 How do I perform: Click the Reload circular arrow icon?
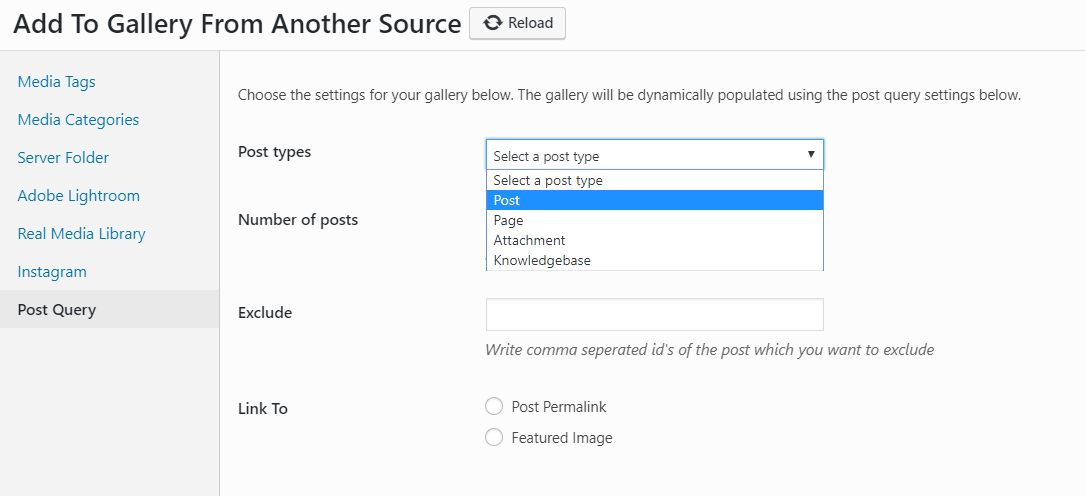pos(493,23)
